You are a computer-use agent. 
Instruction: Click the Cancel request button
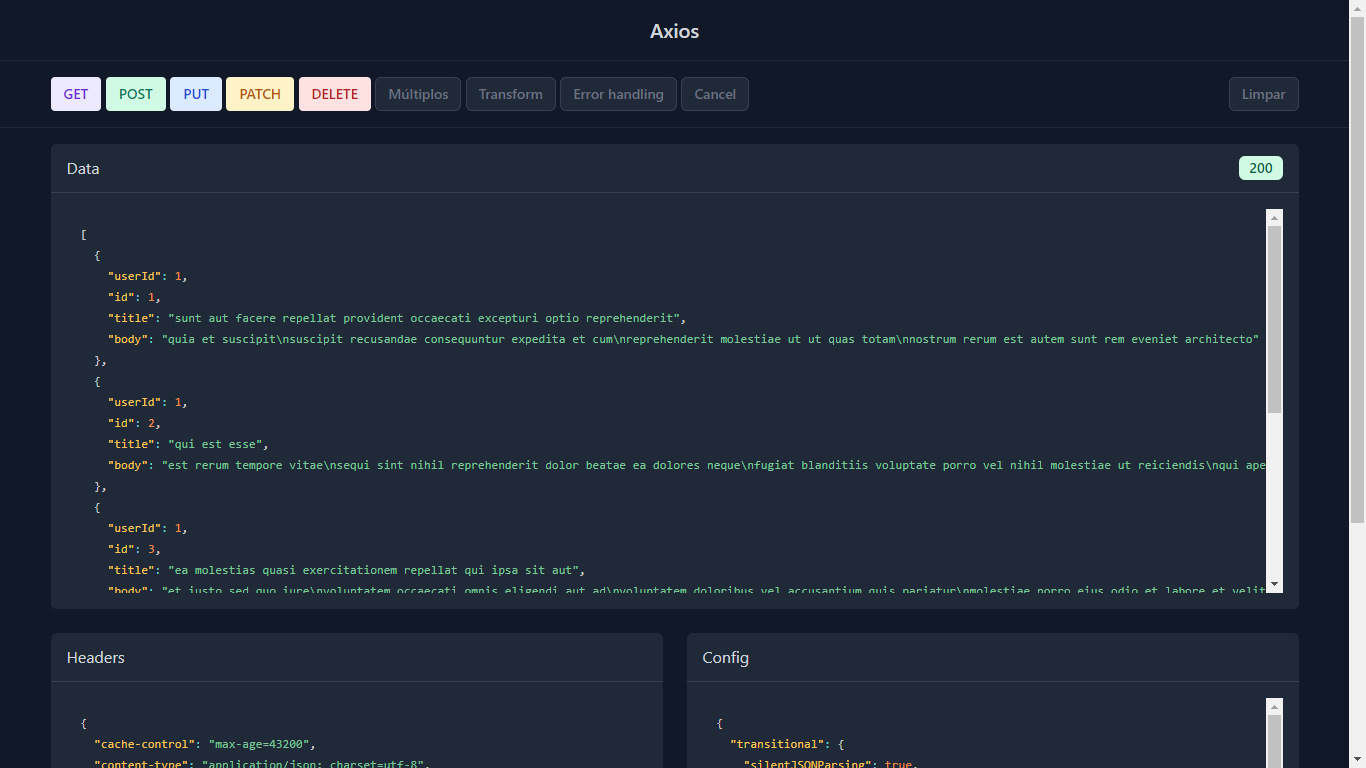click(715, 94)
